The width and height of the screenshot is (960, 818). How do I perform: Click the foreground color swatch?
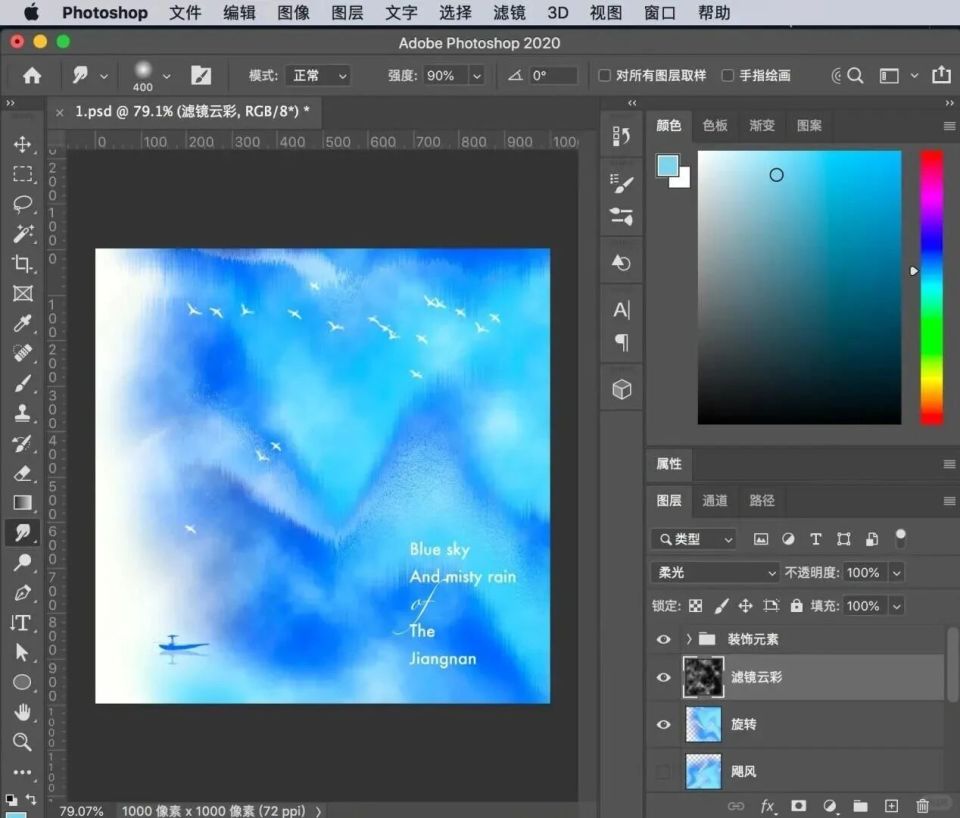pyautogui.click(x=667, y=166)
